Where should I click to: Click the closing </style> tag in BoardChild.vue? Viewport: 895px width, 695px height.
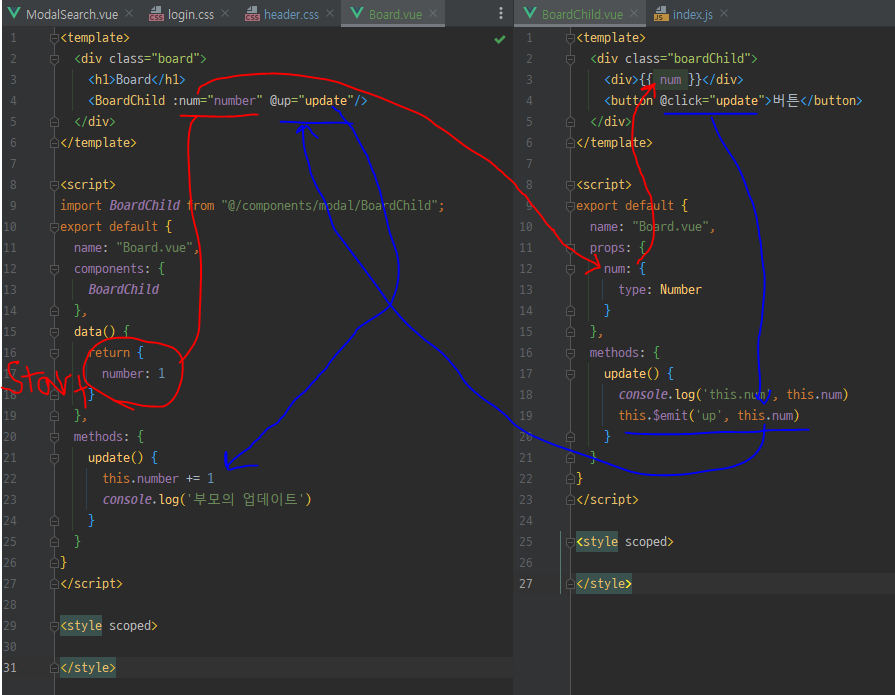604,584
